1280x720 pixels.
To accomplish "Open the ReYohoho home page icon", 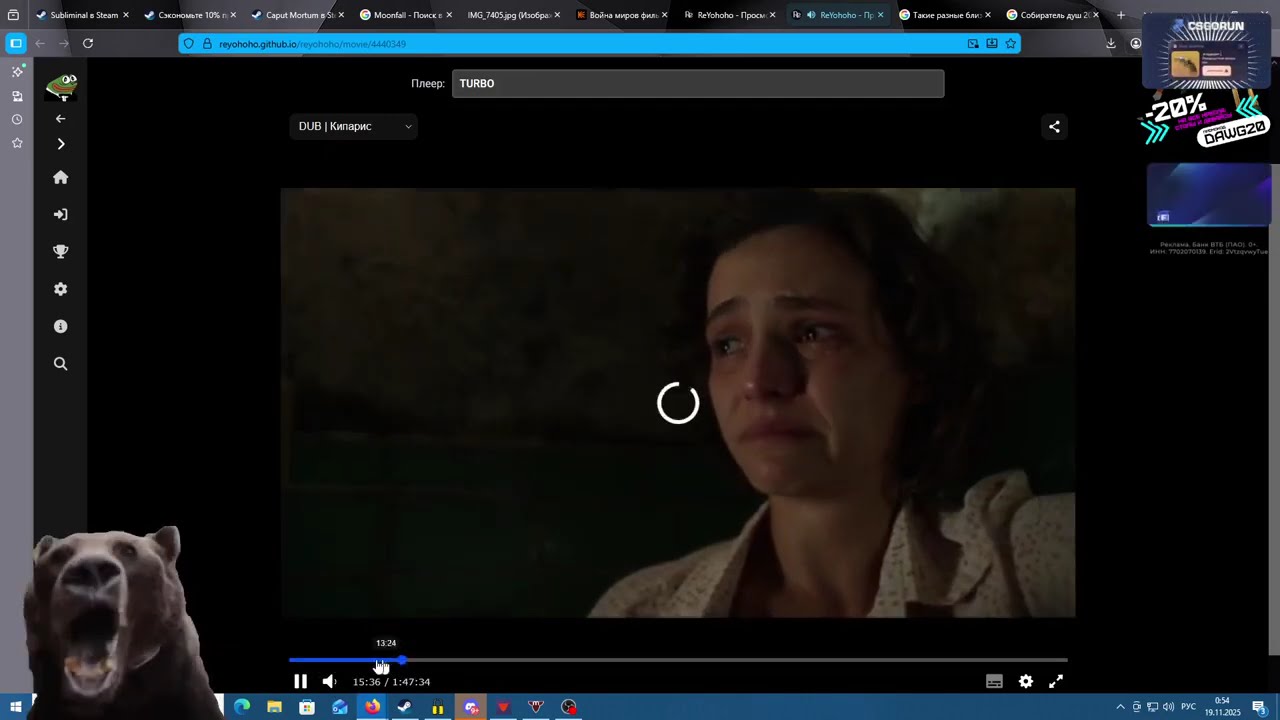I will [x=60, y=177].
